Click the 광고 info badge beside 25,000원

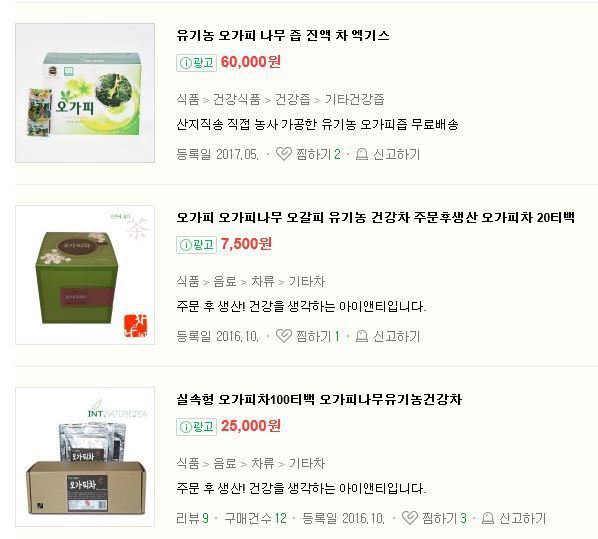(196, 426)
